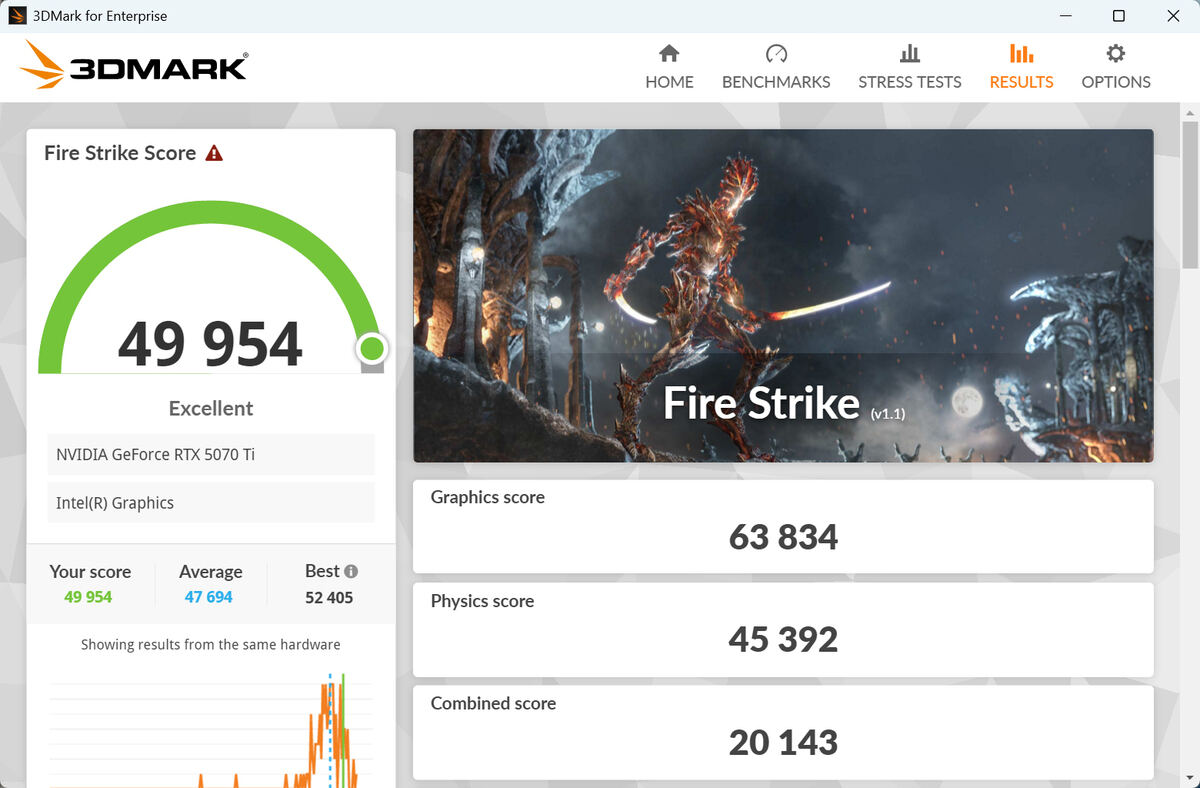This screenshot has width=1200, height=788.
Task: Click the Fire Strike Score warning triangle icon
Action: click(214, 153)
